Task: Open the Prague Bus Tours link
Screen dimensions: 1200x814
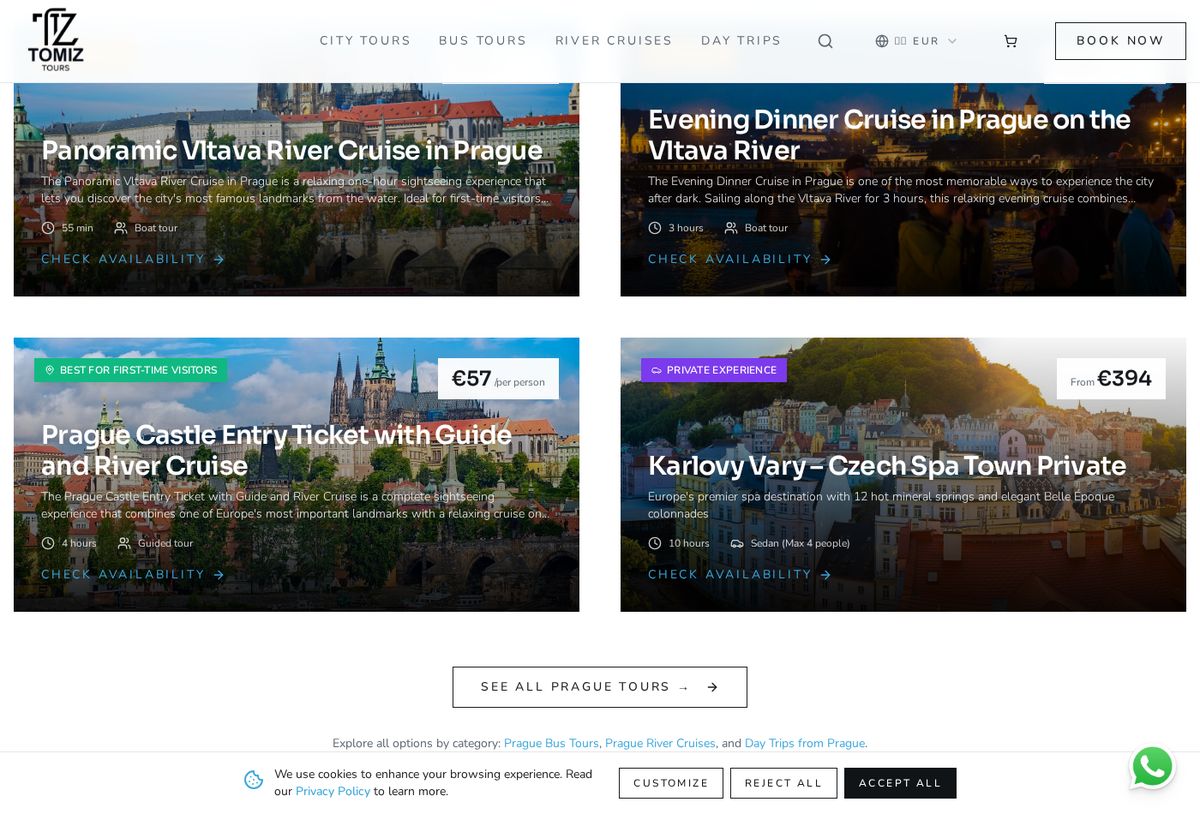Action: tap(551, 743)
